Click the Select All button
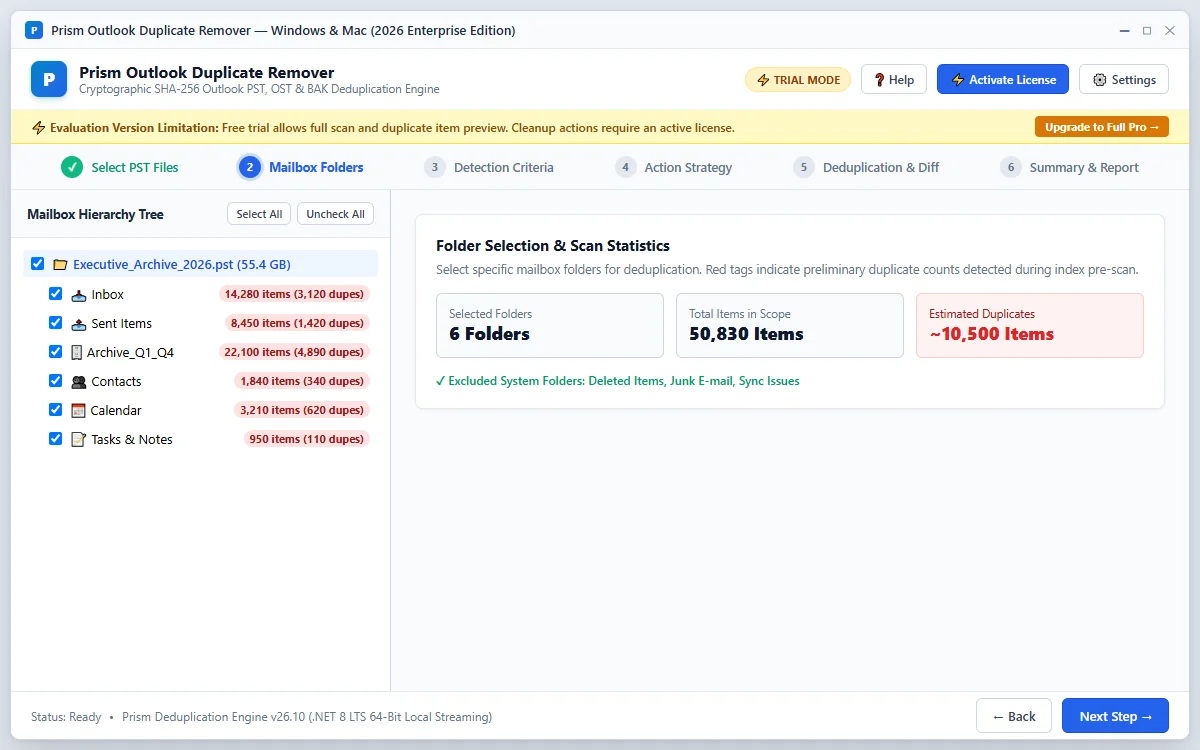The image size is (1200, 750). point(259,214)
